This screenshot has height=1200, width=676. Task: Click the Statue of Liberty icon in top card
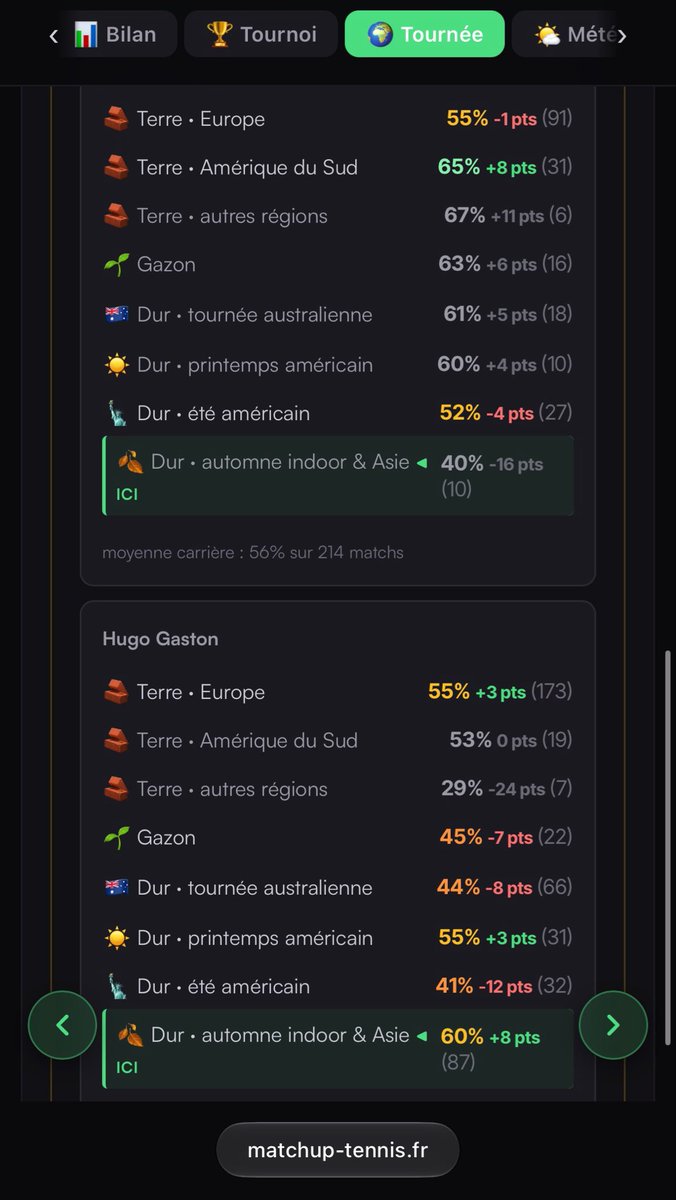pyautogui.click(x=116, y=413)
